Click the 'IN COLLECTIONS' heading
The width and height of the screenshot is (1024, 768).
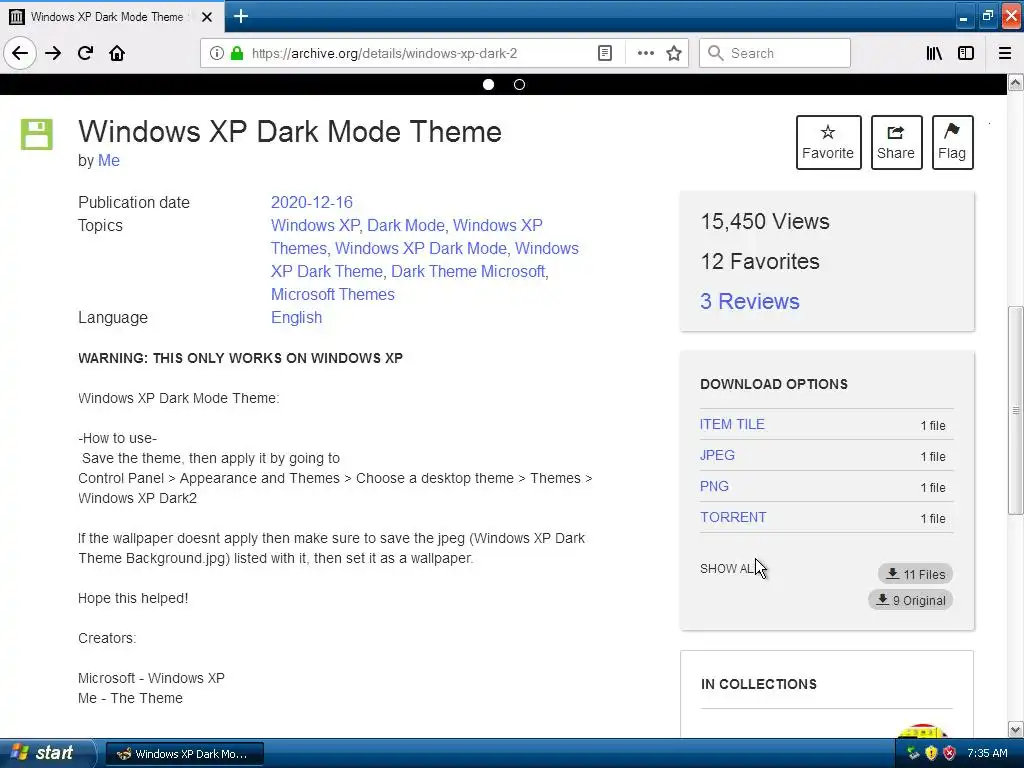759,684
